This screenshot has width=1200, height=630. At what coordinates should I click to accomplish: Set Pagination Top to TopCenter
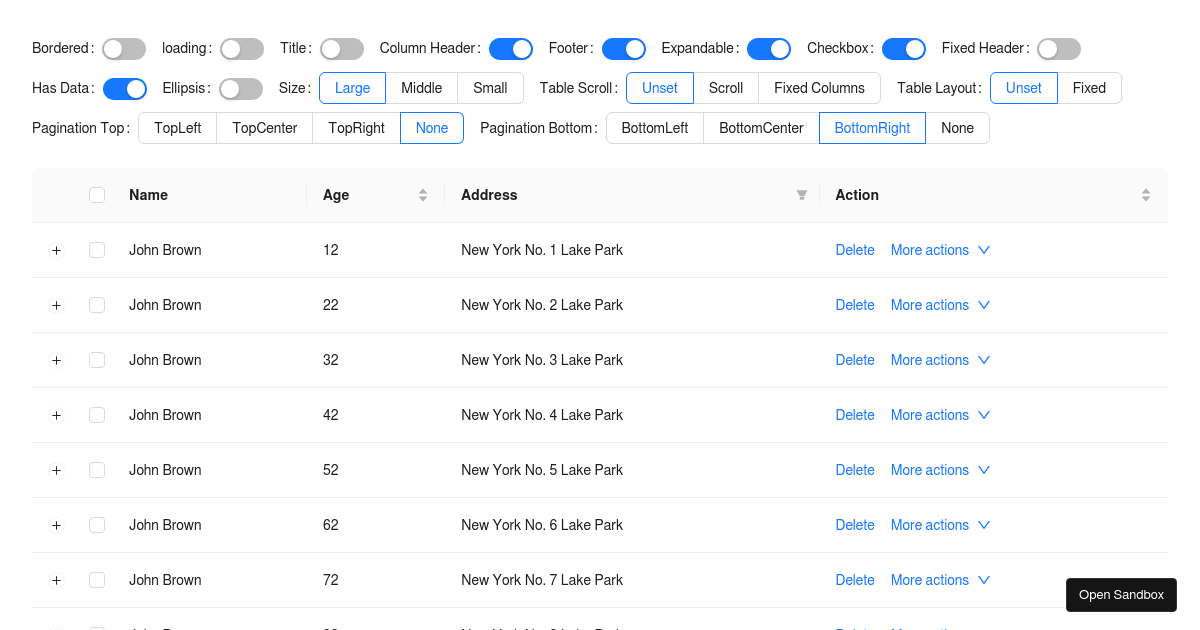point(265,128)
